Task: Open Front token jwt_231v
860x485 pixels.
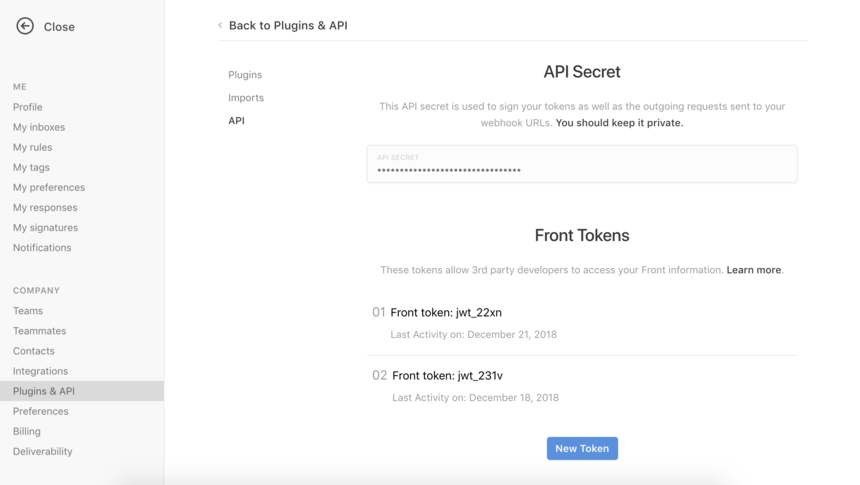Action: click(448, 375)
